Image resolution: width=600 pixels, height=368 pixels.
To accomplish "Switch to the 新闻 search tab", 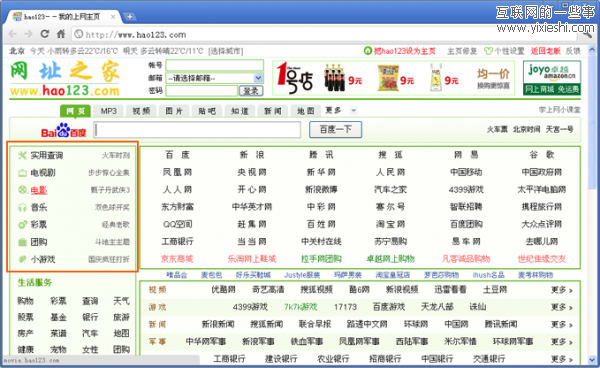I will 273,111.
